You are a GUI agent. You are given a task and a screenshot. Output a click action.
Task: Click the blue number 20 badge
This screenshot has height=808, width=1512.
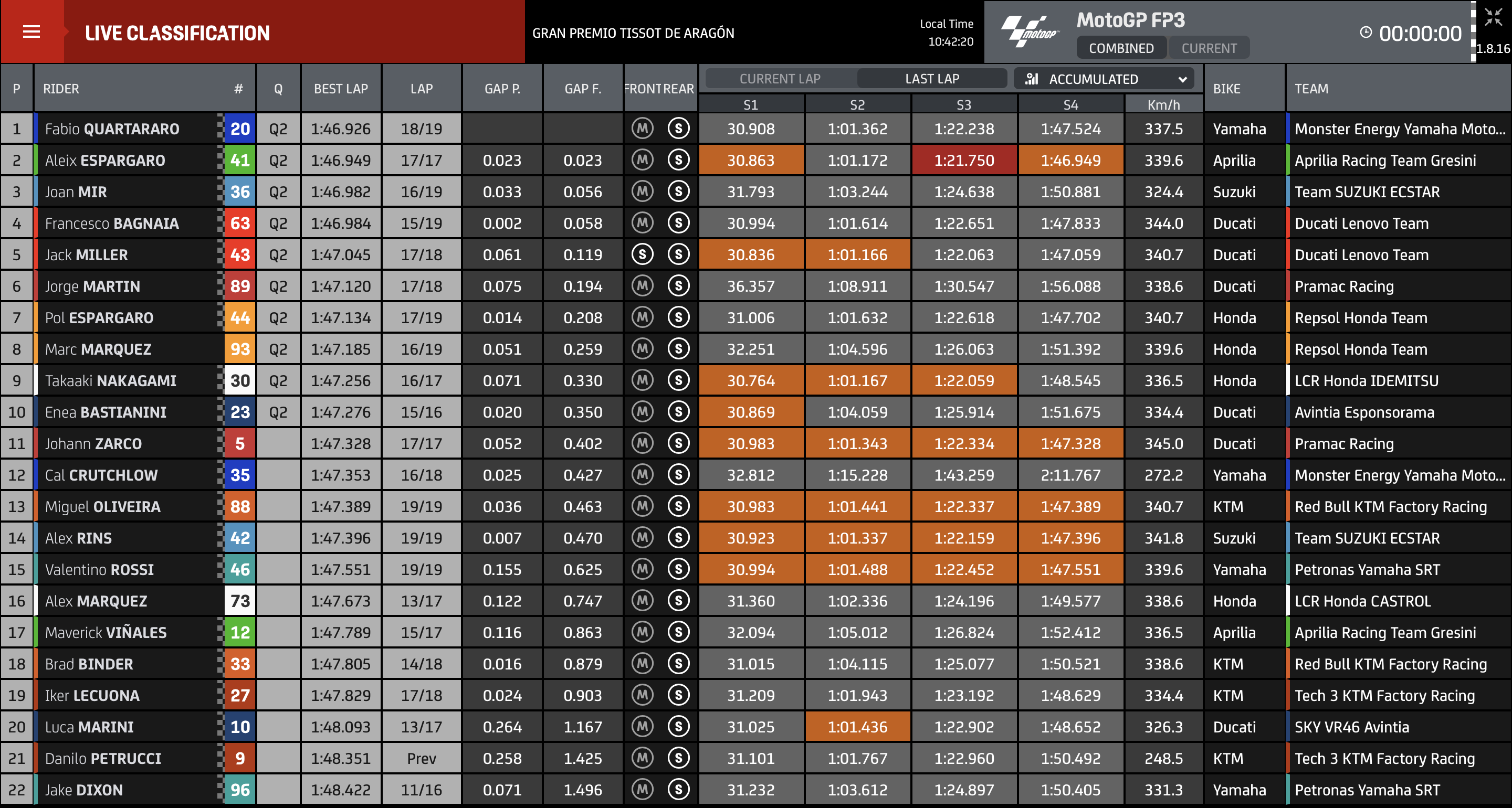pos(239,129)
